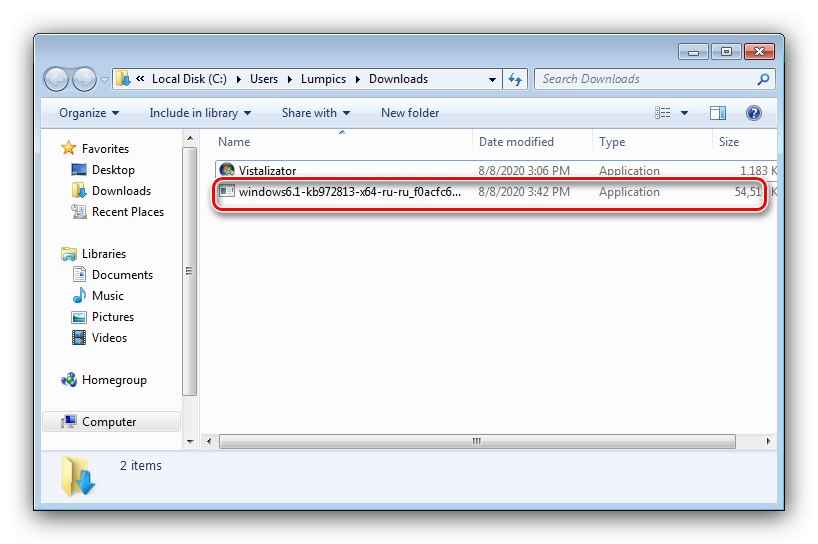Open Videos library
Viewport: 818px width, 544px height.
pos(109,338)
